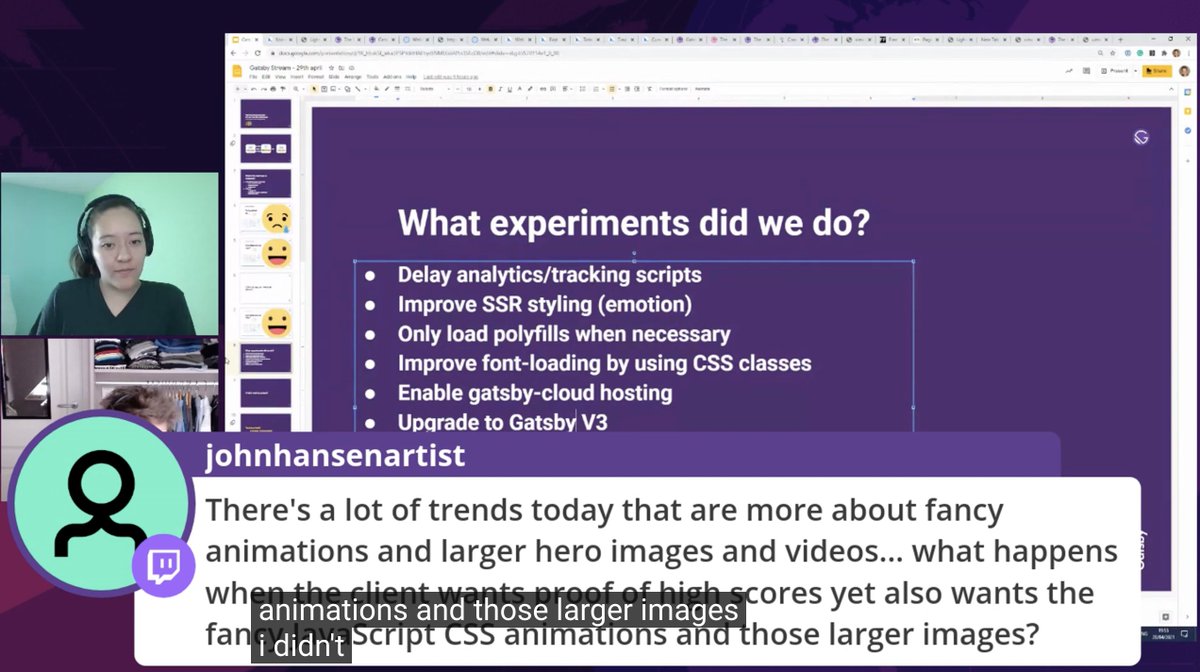Select the cursor Select tool
Image resolution: width=1200 pixels, height=672 pixels.
click(314, 89)
